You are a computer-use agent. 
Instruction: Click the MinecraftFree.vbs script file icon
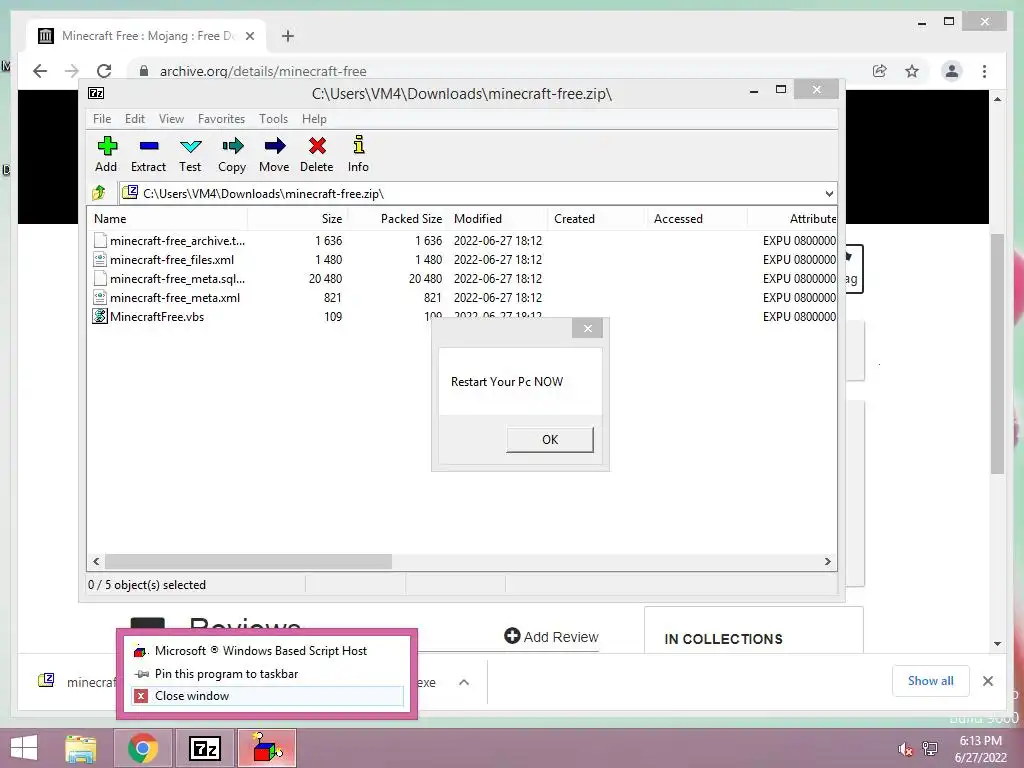(99, 316)
